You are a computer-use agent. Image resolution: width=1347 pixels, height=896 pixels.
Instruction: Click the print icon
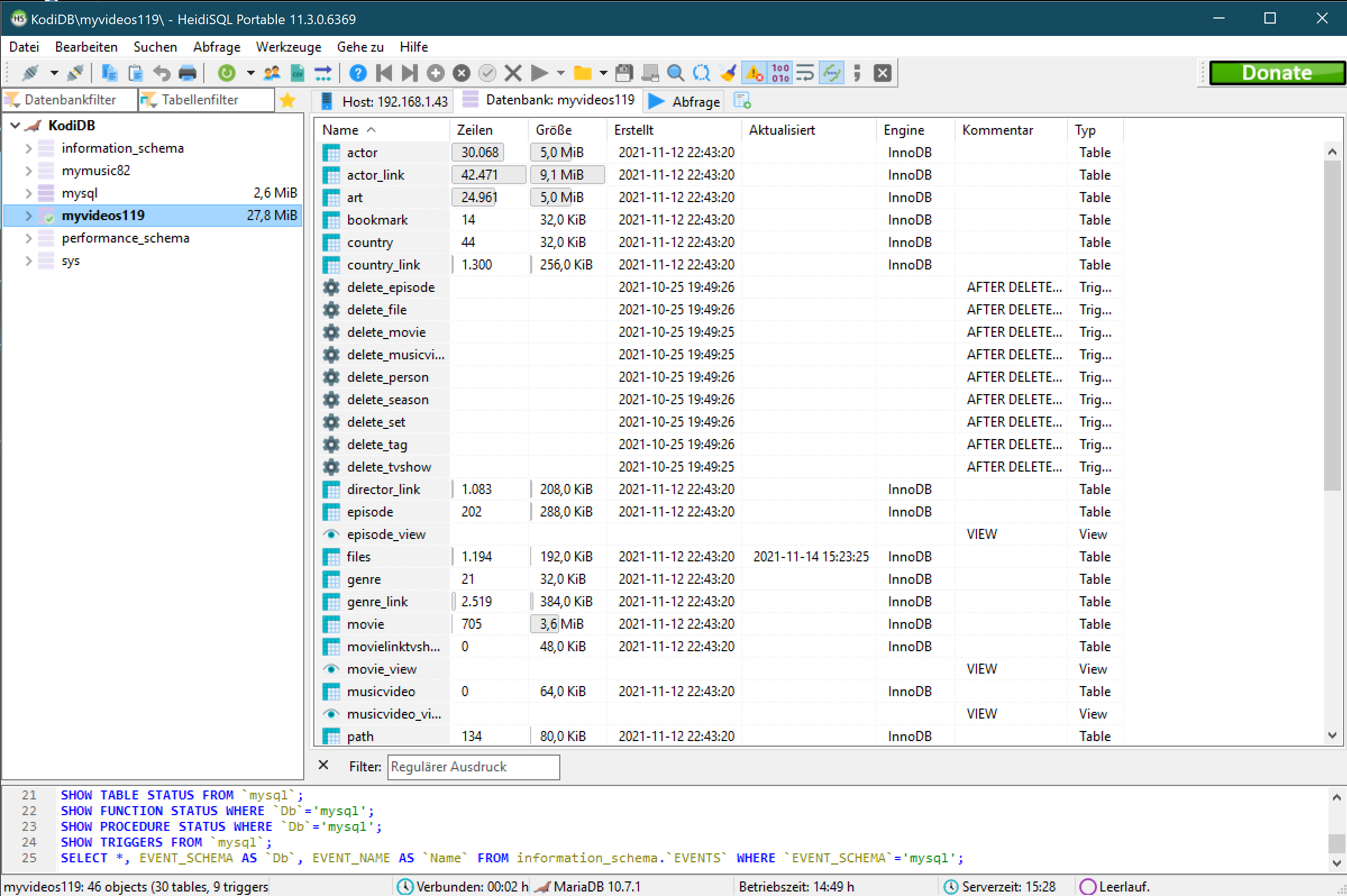click(188, 73)
